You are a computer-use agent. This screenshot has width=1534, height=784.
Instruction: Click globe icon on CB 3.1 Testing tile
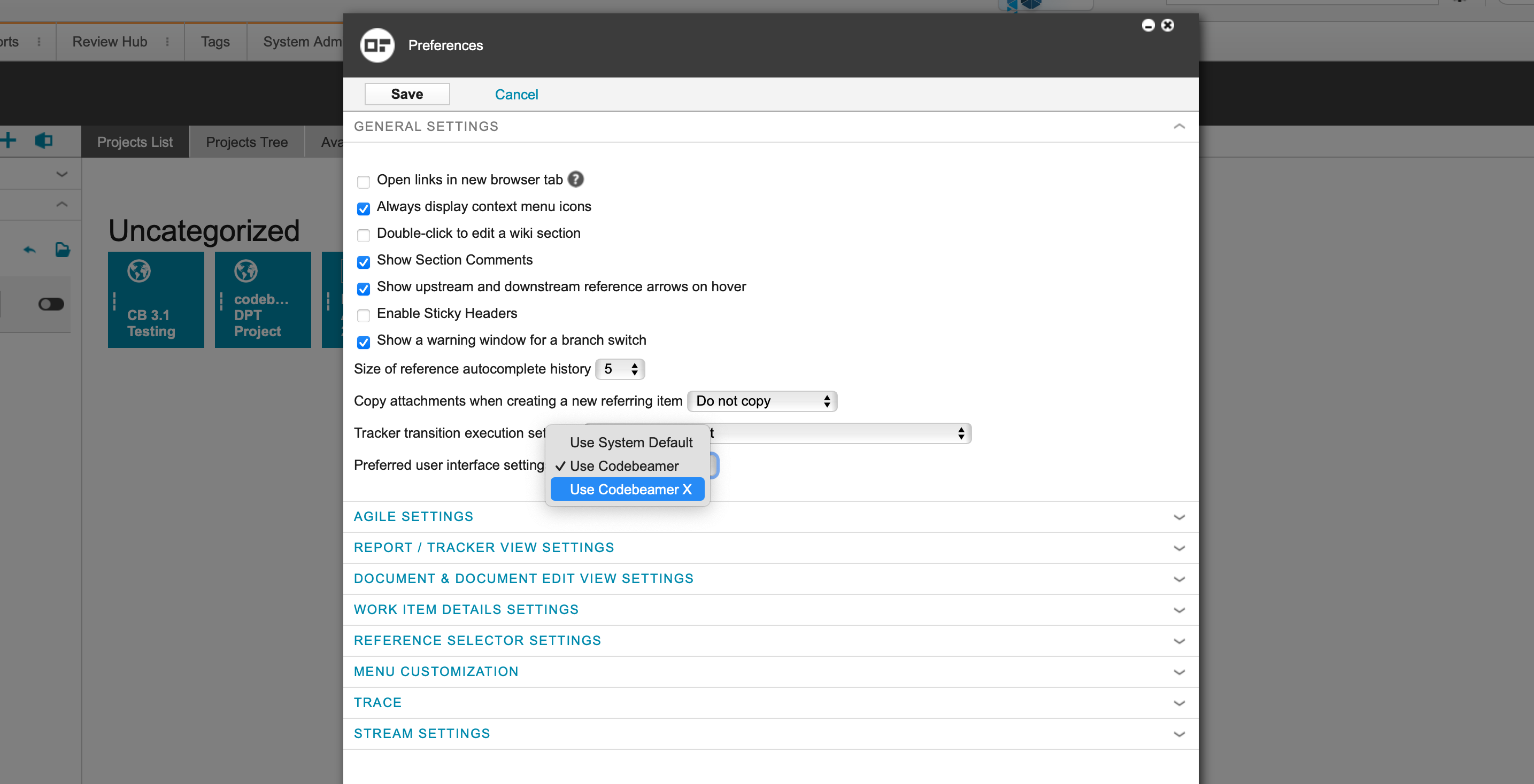tap(139, 271)
